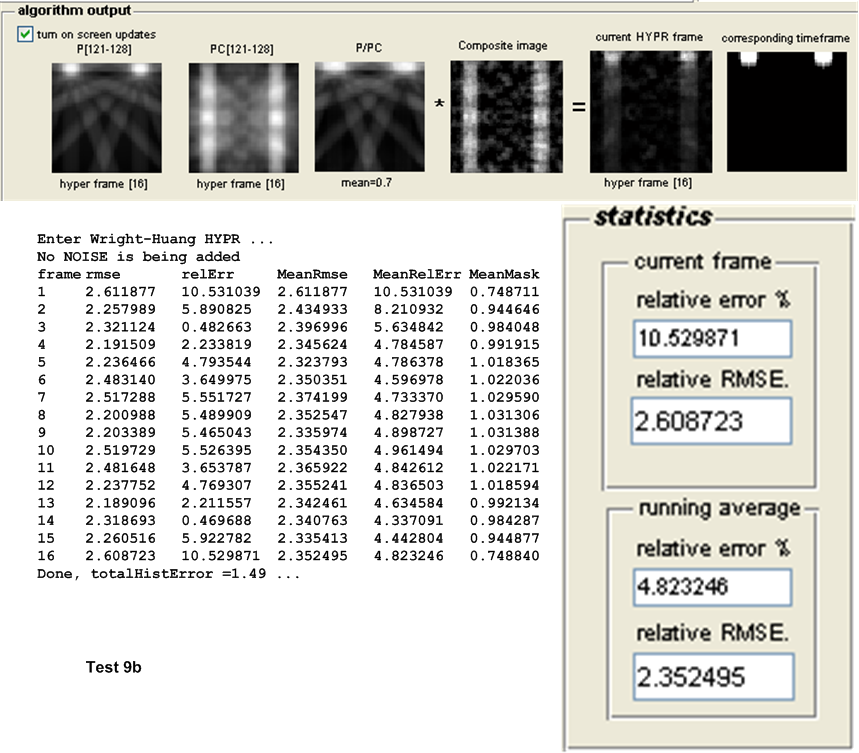The width and height of the screenshot is (859, 753).
Task: Click current frame relative error % field
Action: click(711, 339)
